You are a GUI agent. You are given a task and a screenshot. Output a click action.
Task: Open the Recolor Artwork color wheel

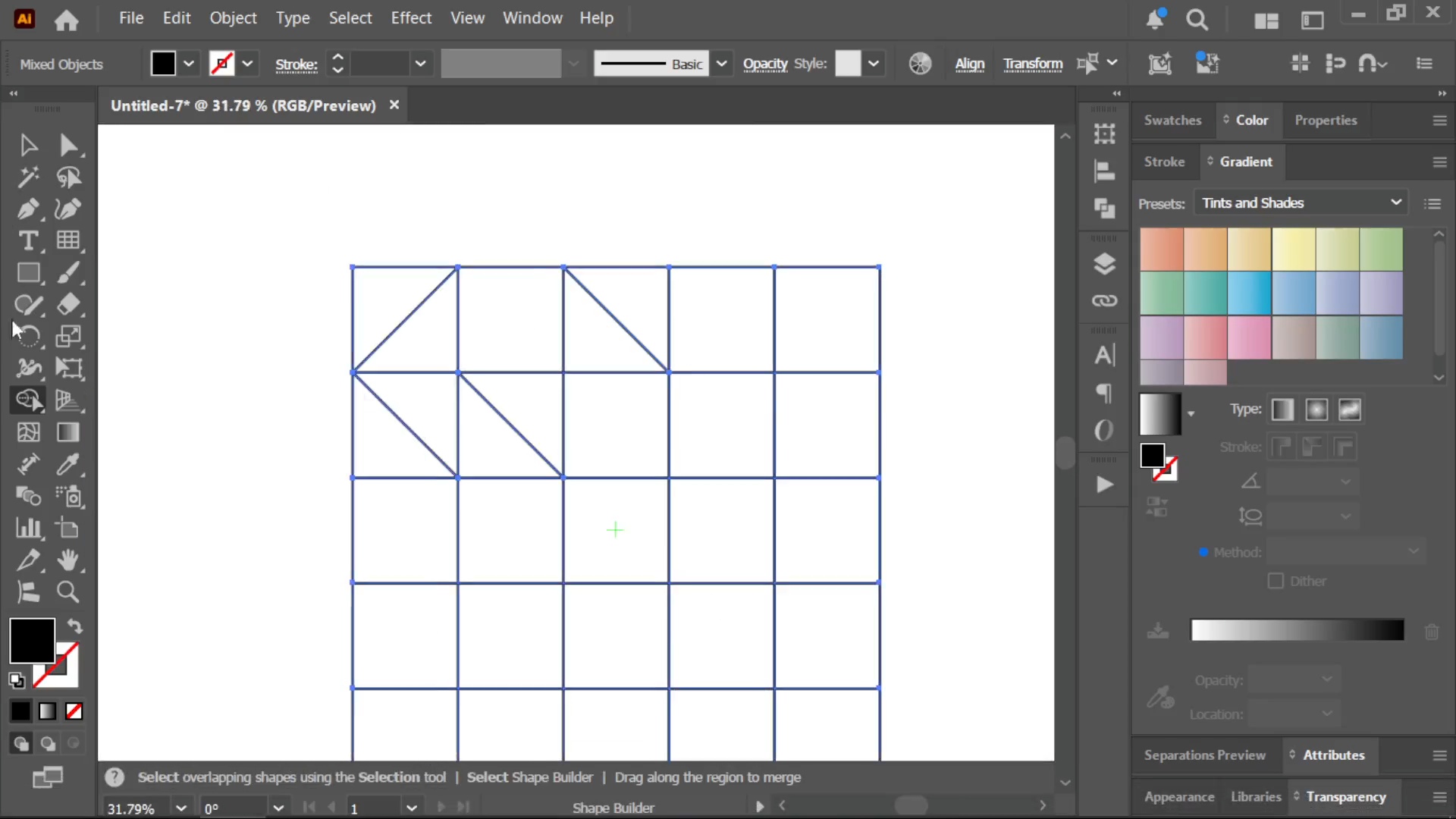[920, 64]
